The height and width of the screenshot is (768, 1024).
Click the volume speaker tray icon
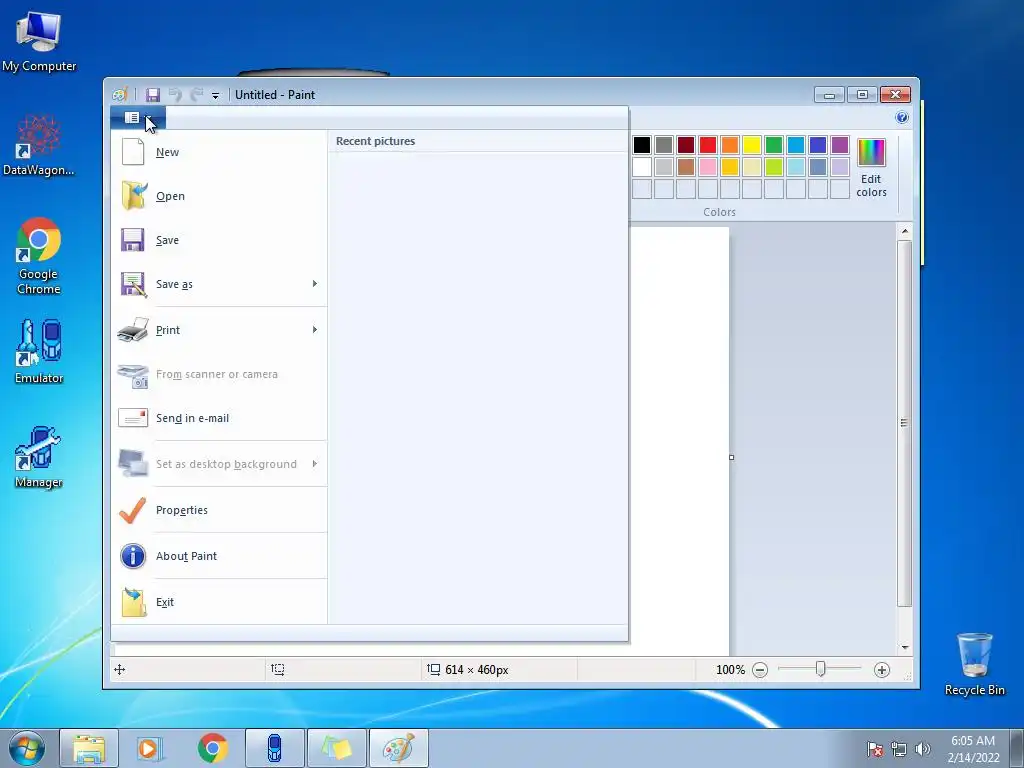coord(922,749)
